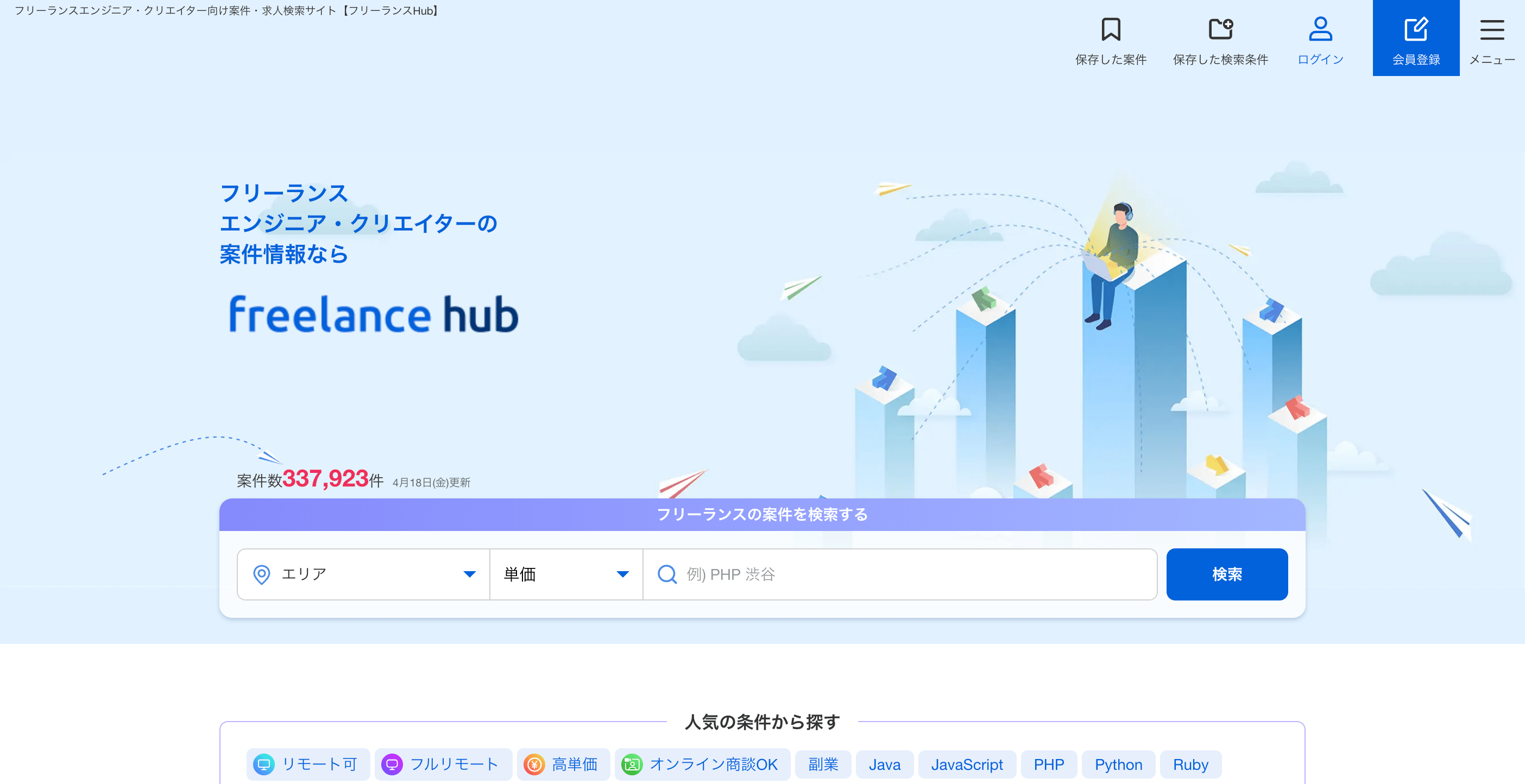Image resolution: width=1525 pixels, height=784 pixels.
Task: Select the 副業 tag
Action: [x=823, y=764]
